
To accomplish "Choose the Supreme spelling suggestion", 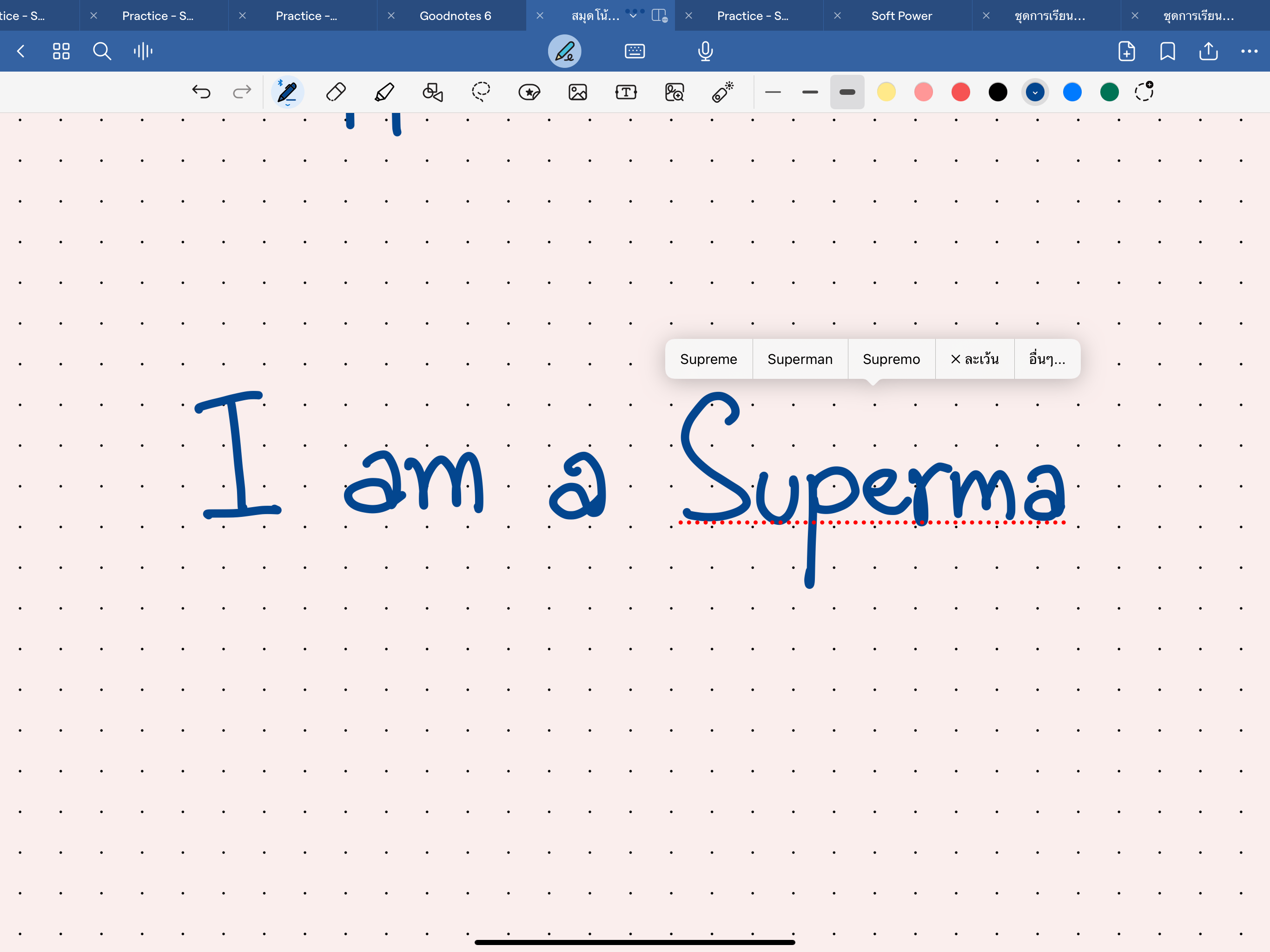I will (708, 359).
